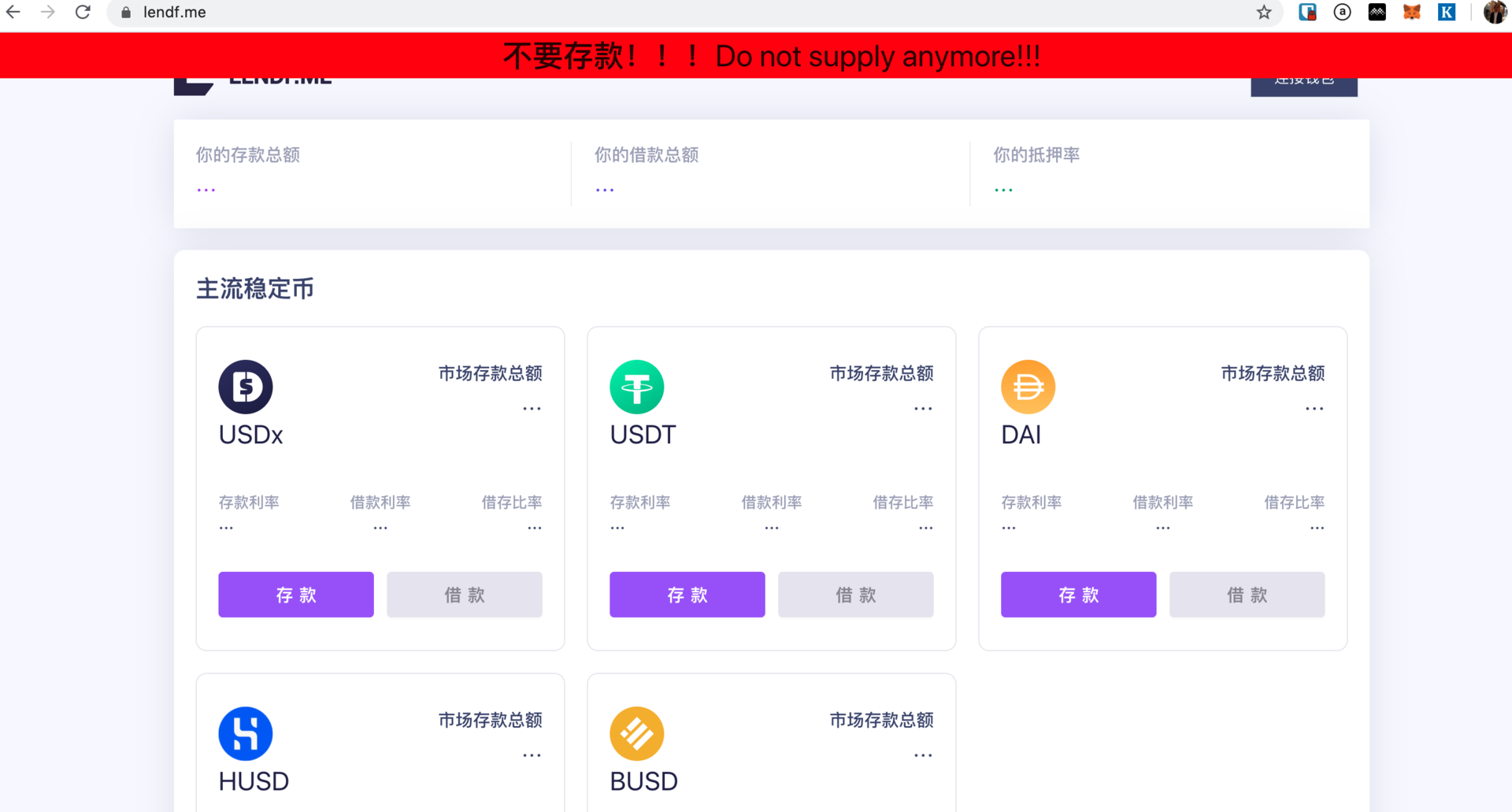The height and width of the screenshot is (812, 1512).
Task: Click the 'USDx' token name
Action: point(250,435)
